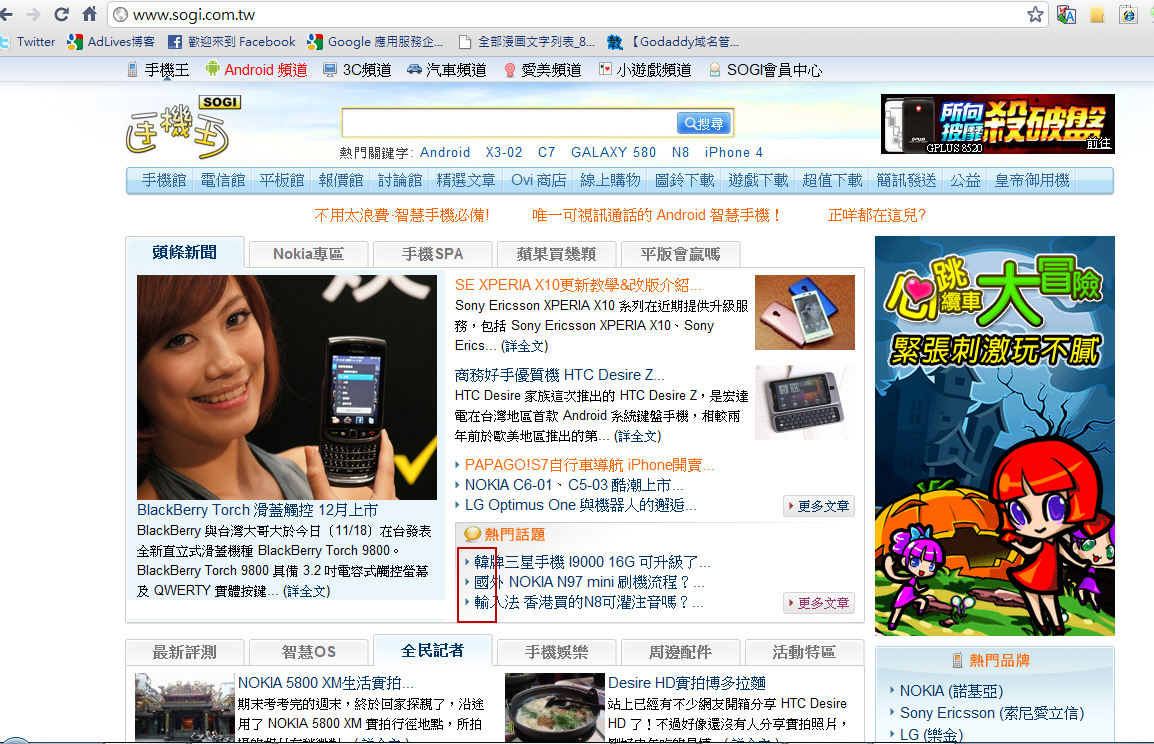Open 全部漫畫文字列表 bookmark
The height and width of the screenshot is (744, 1154).
pyautogui.click(x=527, y=42)
